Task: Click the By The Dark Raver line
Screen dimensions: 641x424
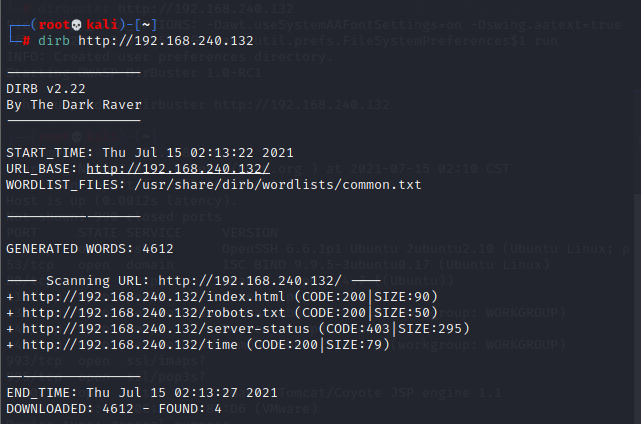Action: coord(74,105)
